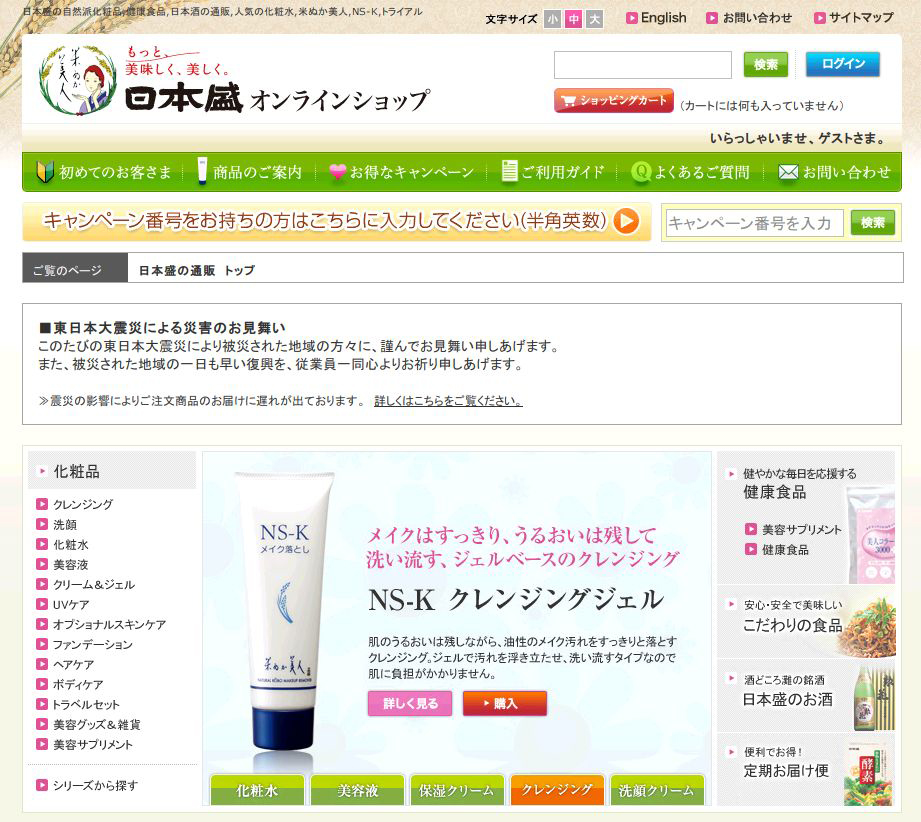This screenshot has width=921, height=822.
Task: Set text size to 大
Action: tap(595, 19)
